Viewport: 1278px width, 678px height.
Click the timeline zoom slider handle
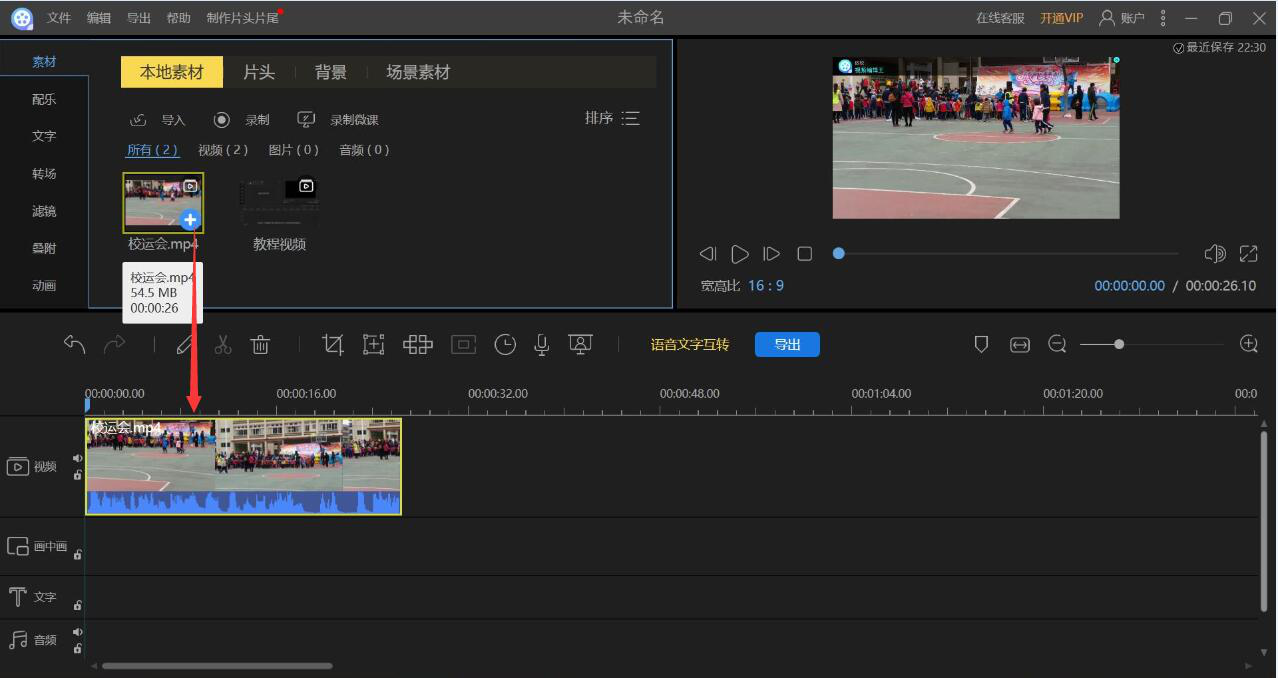[x=1119, y=344]
